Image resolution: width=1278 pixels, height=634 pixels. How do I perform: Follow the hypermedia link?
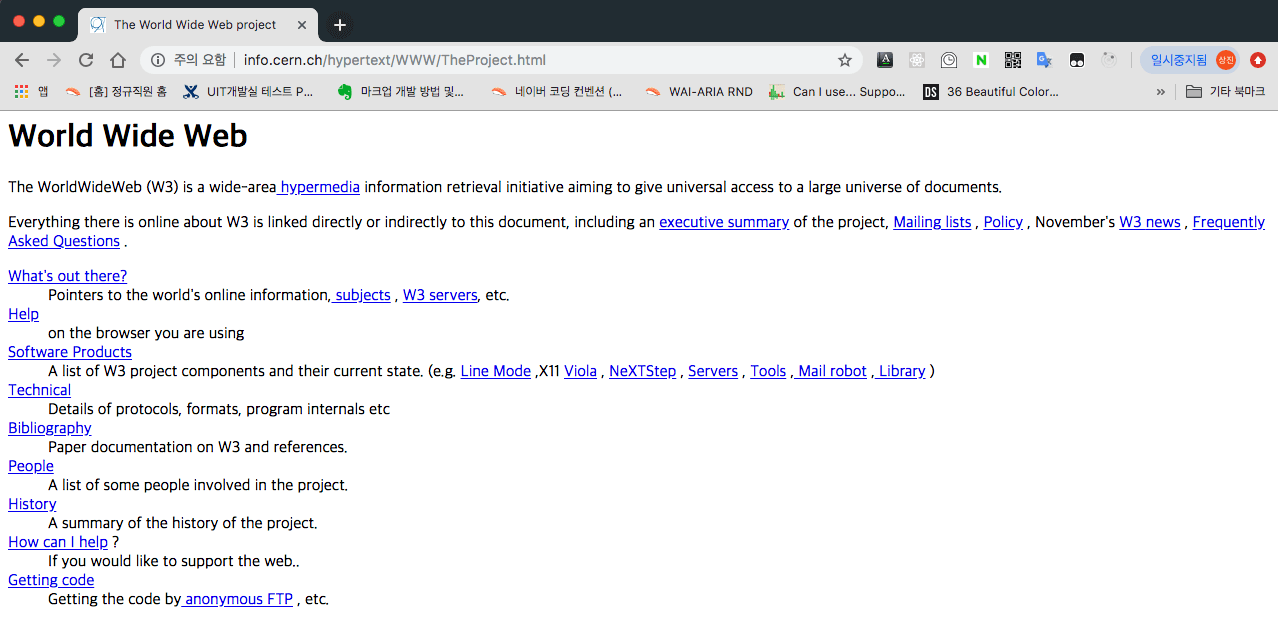pos(318,186)
